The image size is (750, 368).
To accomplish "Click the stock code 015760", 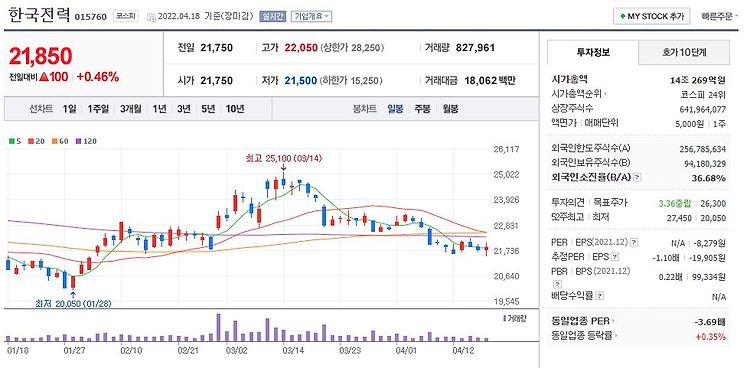I will (x=90, y=17).
